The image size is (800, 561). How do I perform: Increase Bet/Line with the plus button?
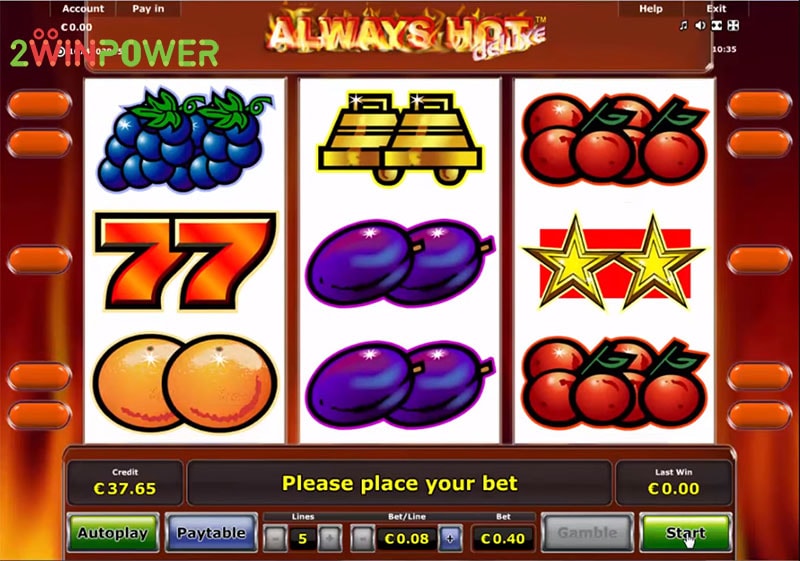click(450, 539)
